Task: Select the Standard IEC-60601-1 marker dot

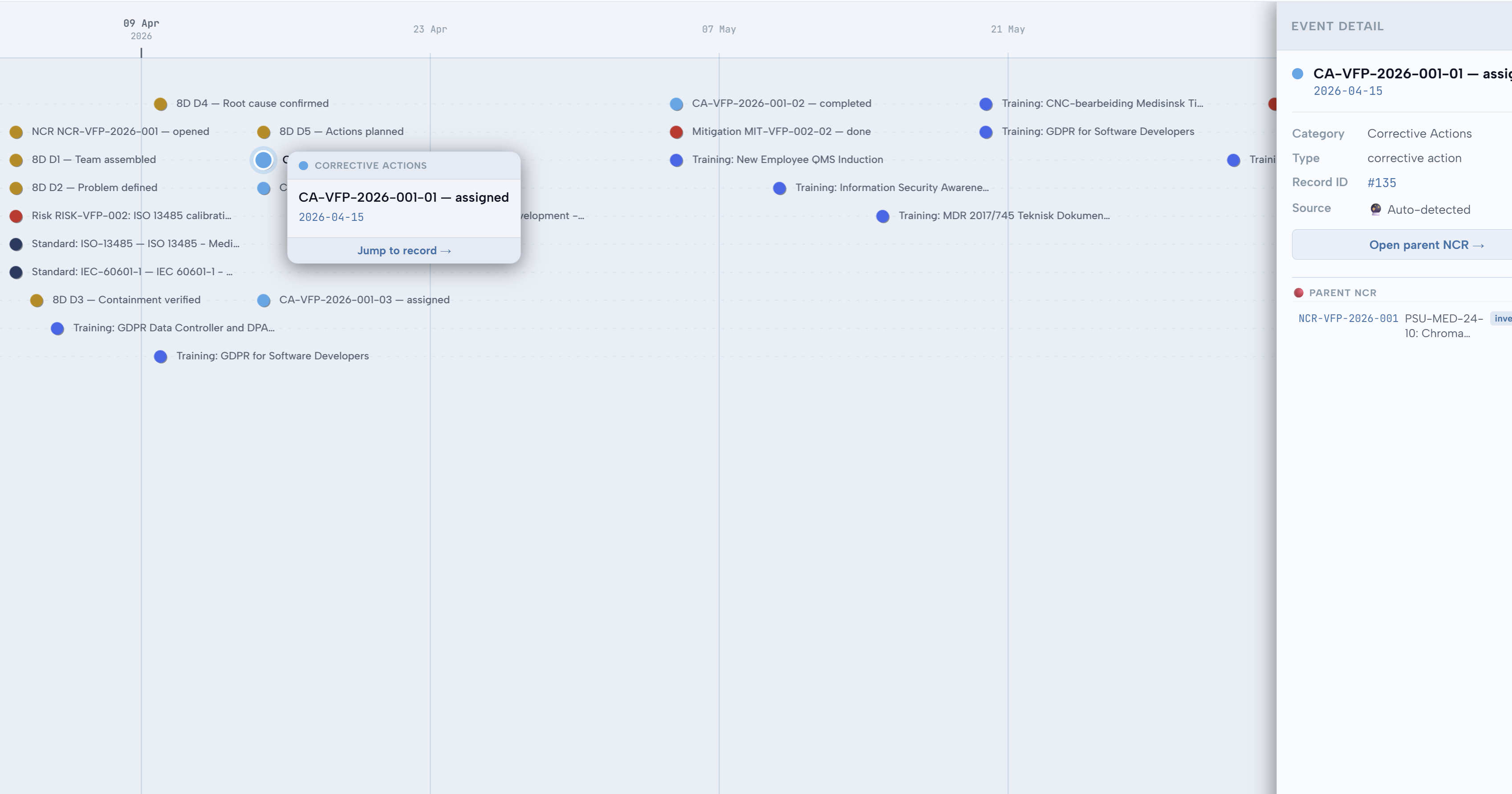Action: coord(16,273)
